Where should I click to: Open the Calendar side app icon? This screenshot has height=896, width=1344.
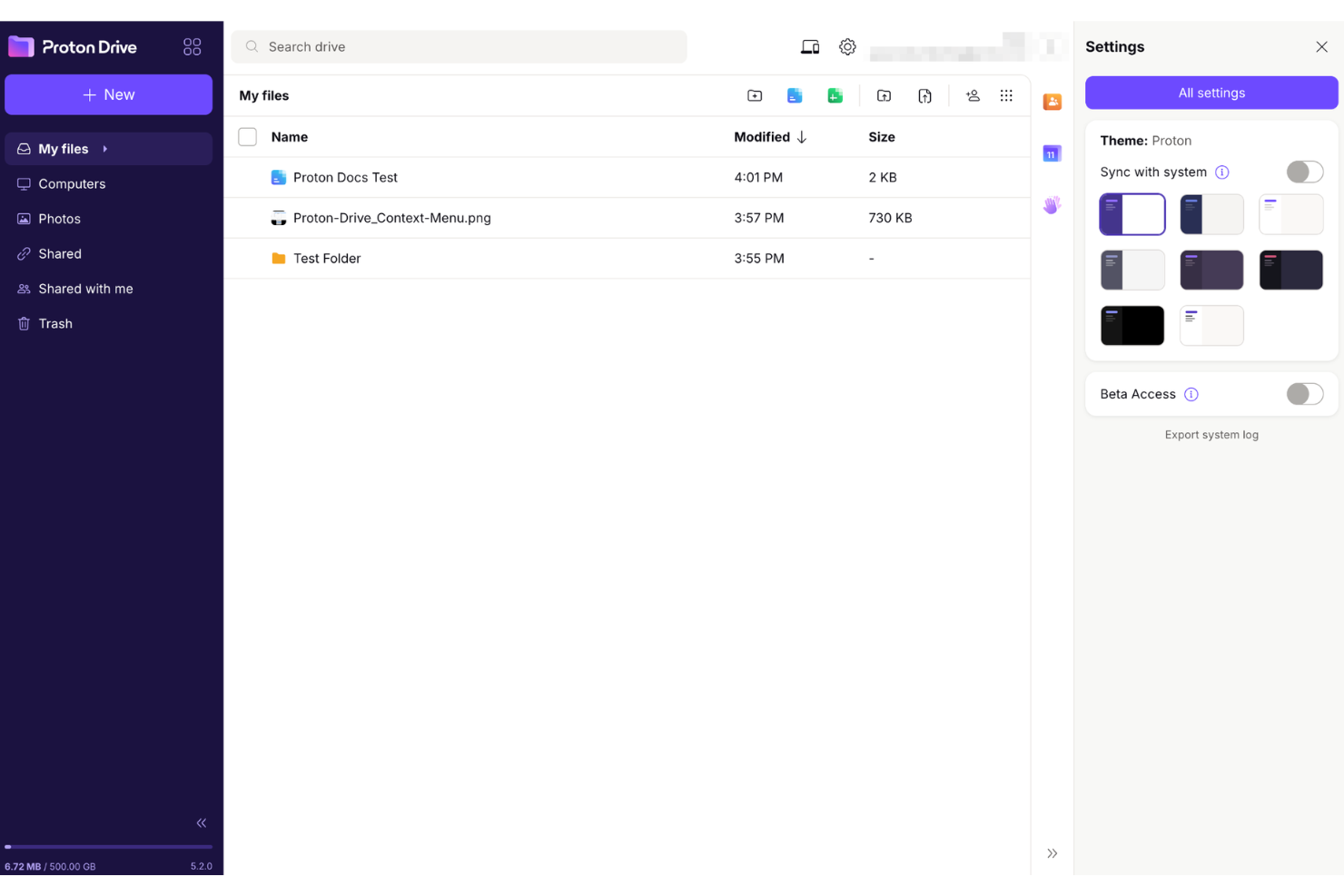tap(1052, 153)
